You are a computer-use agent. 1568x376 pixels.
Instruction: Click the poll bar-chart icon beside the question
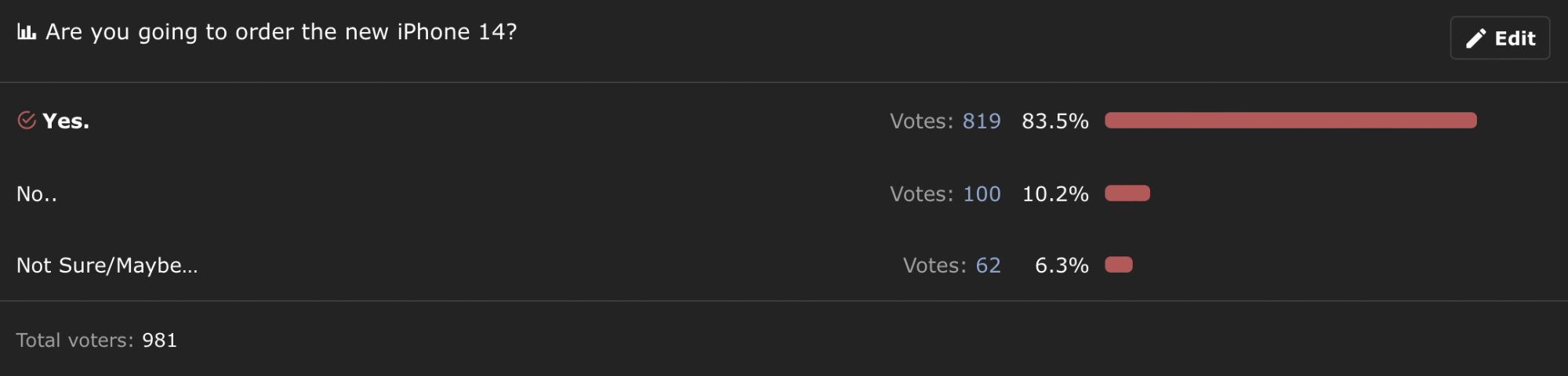(27, 32)
